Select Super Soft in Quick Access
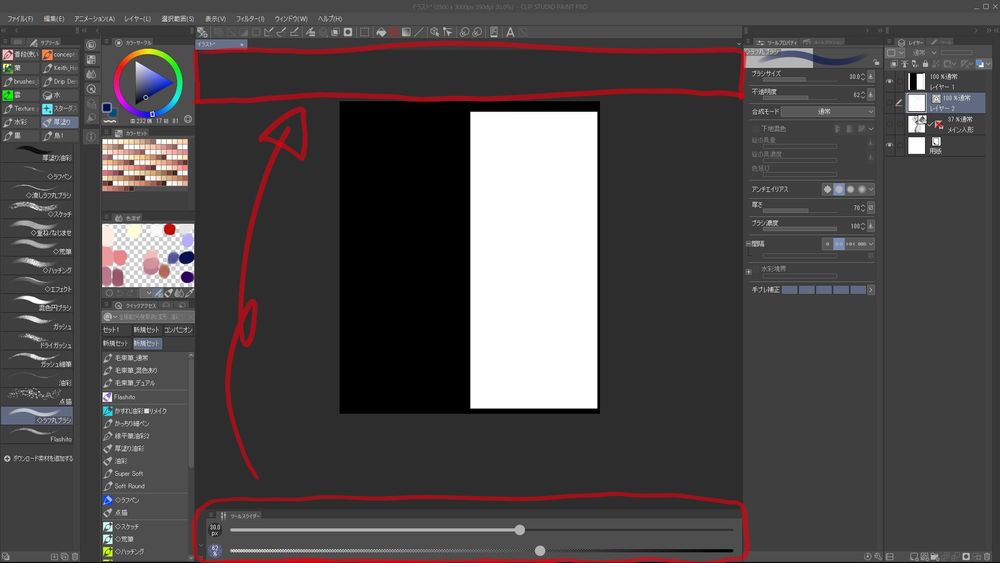1000x563 pixels. [129, 474]
